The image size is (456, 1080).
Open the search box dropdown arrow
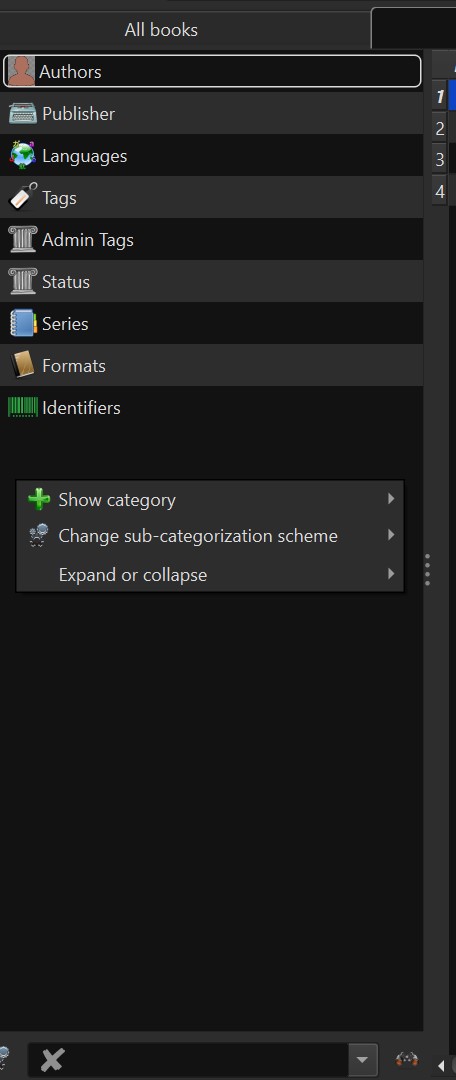(363, 1059)
